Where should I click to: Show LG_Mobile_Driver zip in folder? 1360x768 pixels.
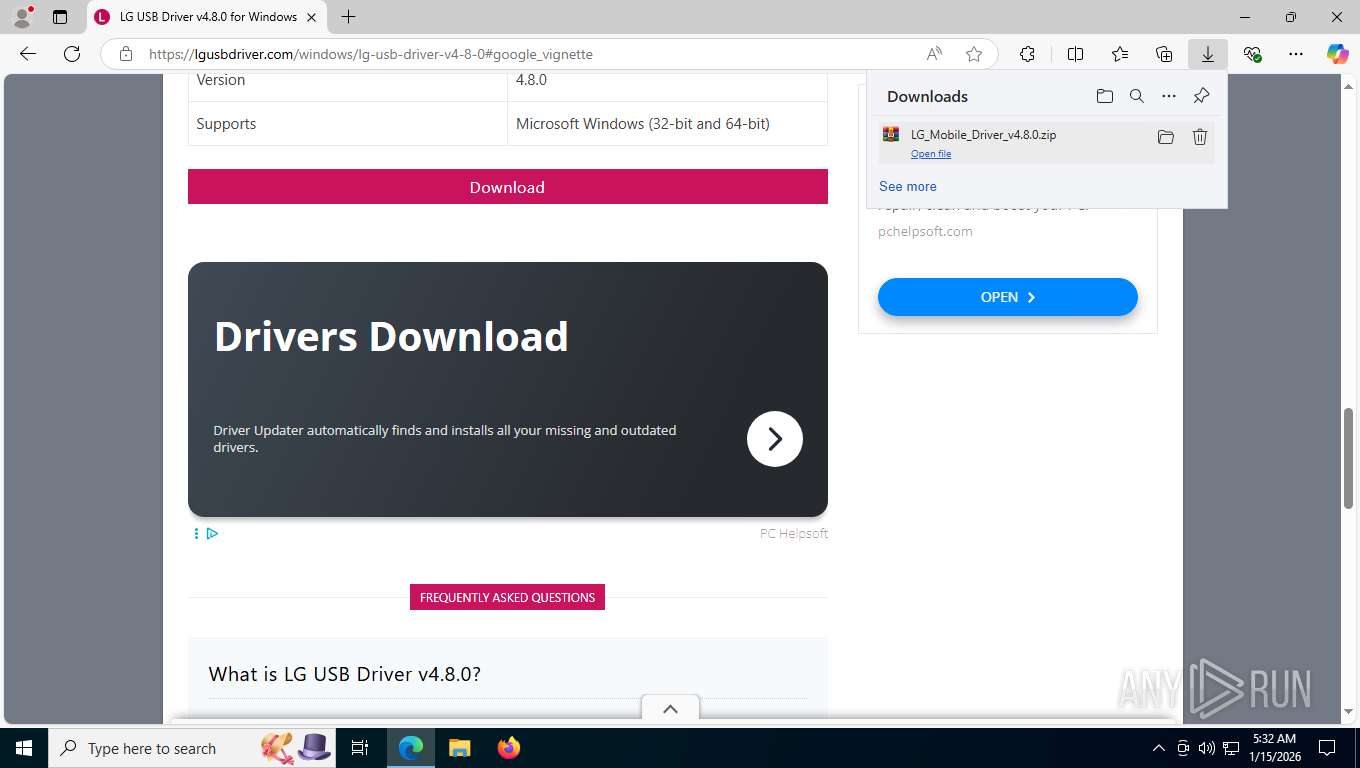coord(1165,137)
